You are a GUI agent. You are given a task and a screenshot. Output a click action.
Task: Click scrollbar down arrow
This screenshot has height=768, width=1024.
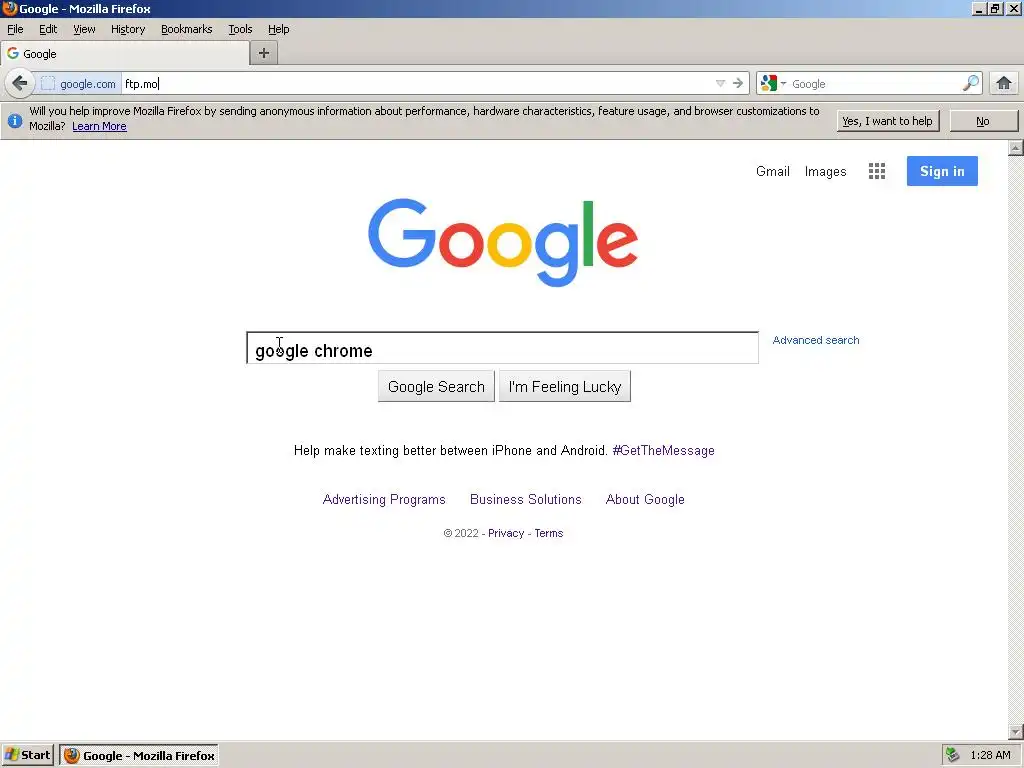tap(1016, 732)
